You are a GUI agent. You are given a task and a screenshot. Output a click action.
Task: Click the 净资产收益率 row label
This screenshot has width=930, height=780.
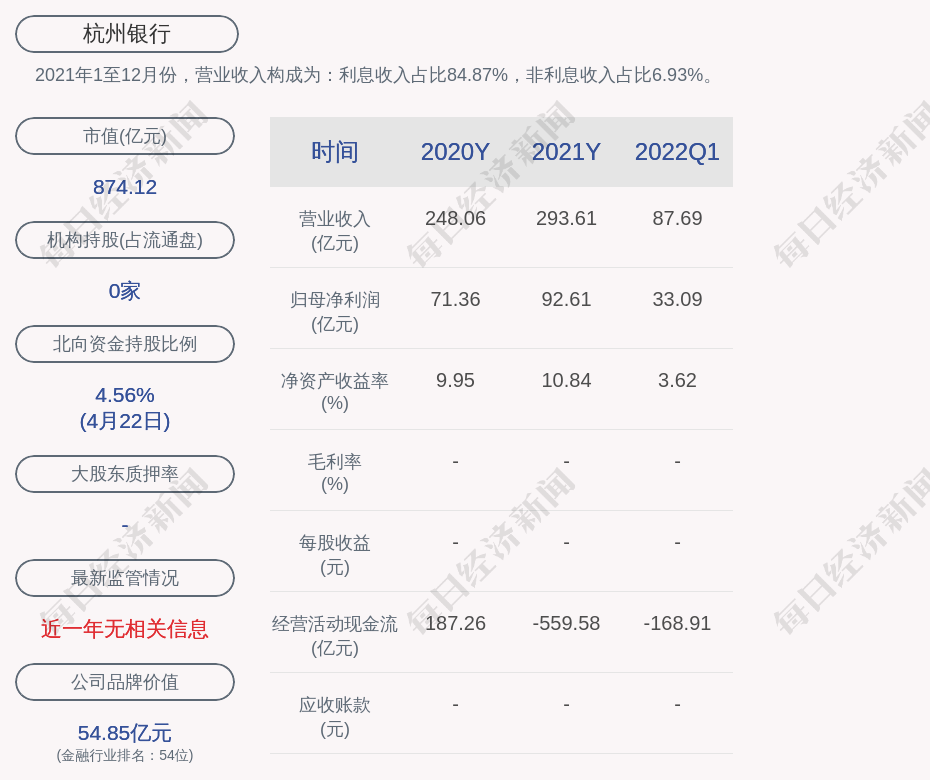point(335,392)
